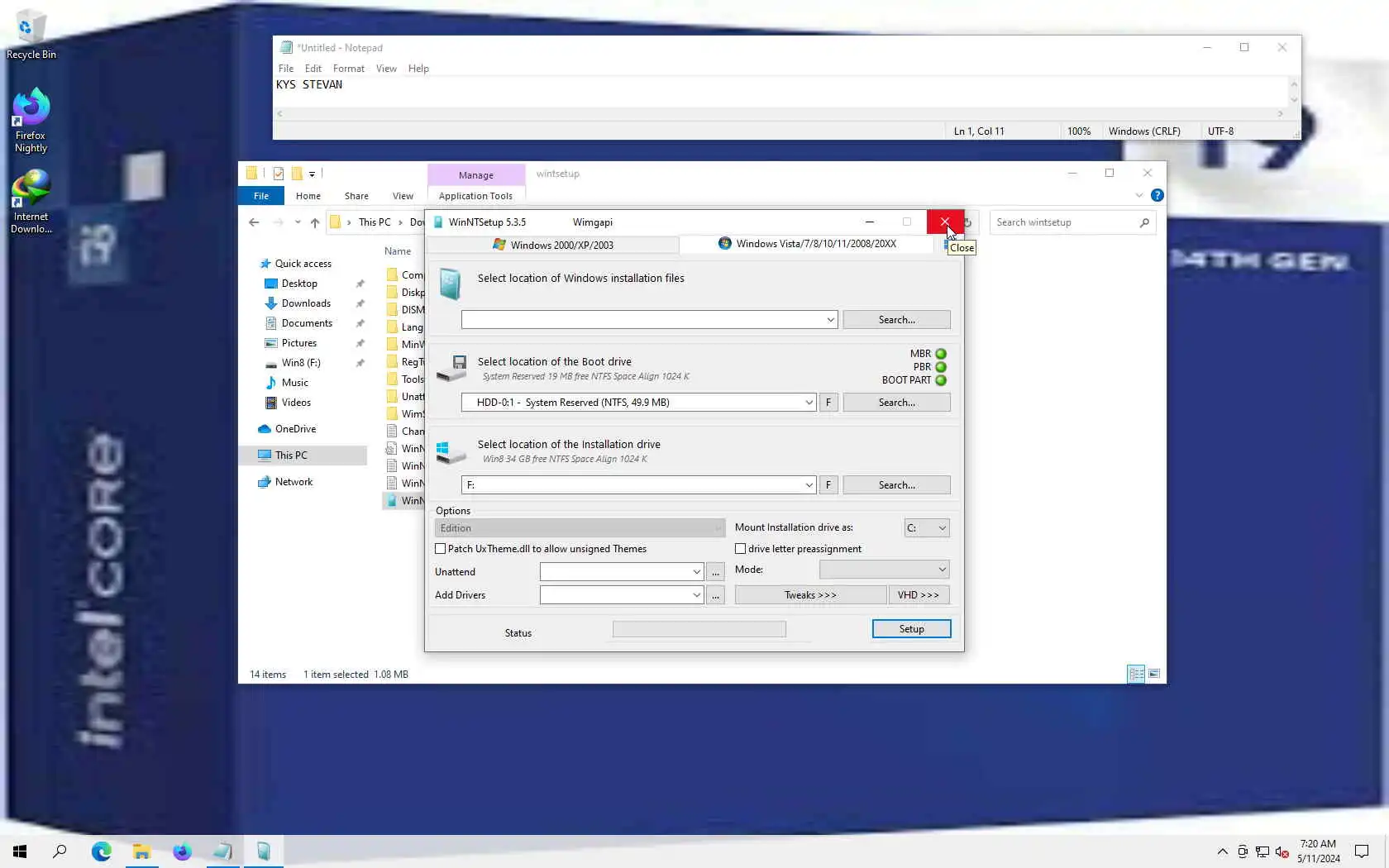Viewport: 1389px width, 868px height.
Task: Show hidden system tray icons
Action: pyautogui.click(x=1223, y=851)
